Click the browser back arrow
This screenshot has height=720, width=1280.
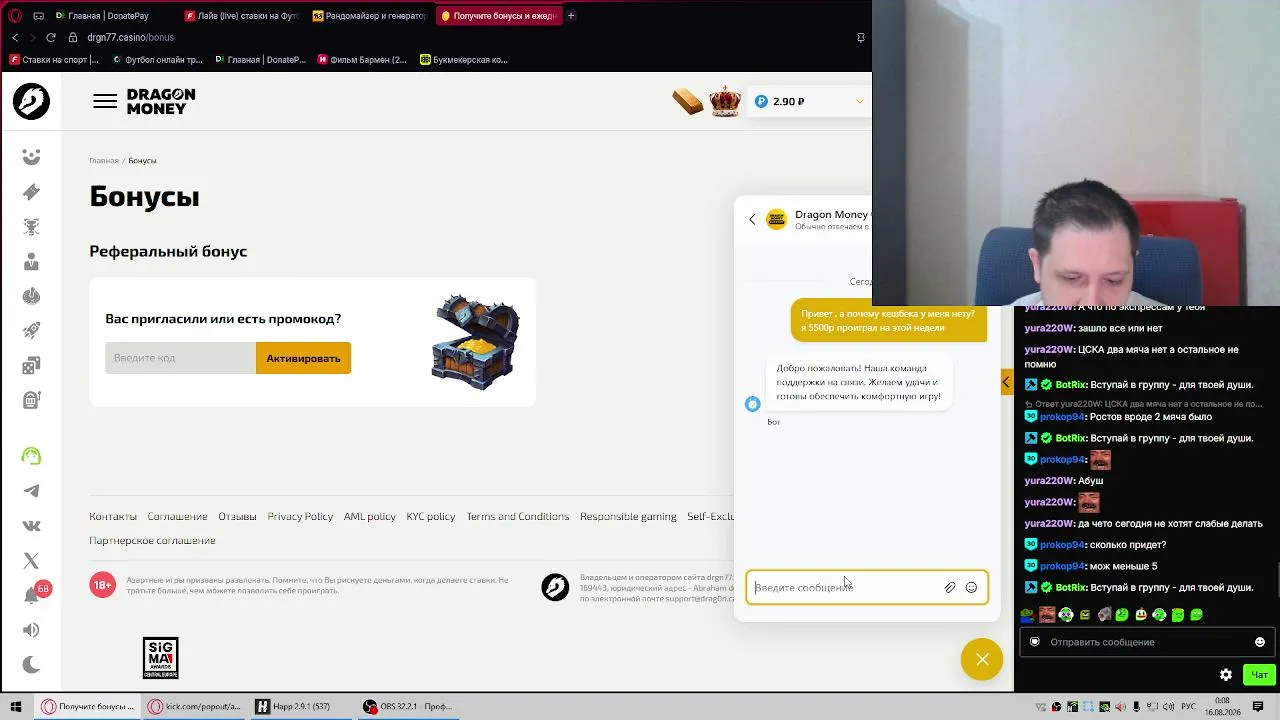point(15,38)
